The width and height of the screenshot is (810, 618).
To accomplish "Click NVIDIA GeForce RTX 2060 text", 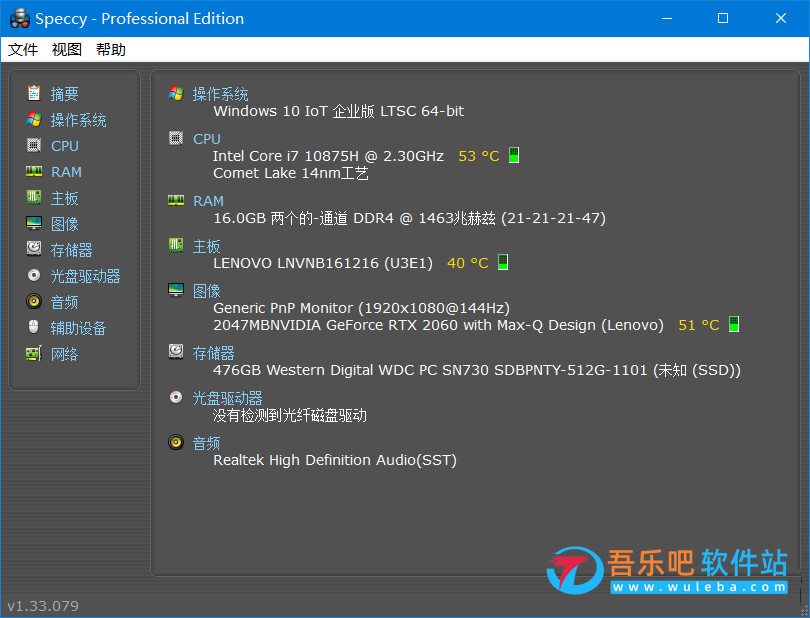I will pos(439,325).
